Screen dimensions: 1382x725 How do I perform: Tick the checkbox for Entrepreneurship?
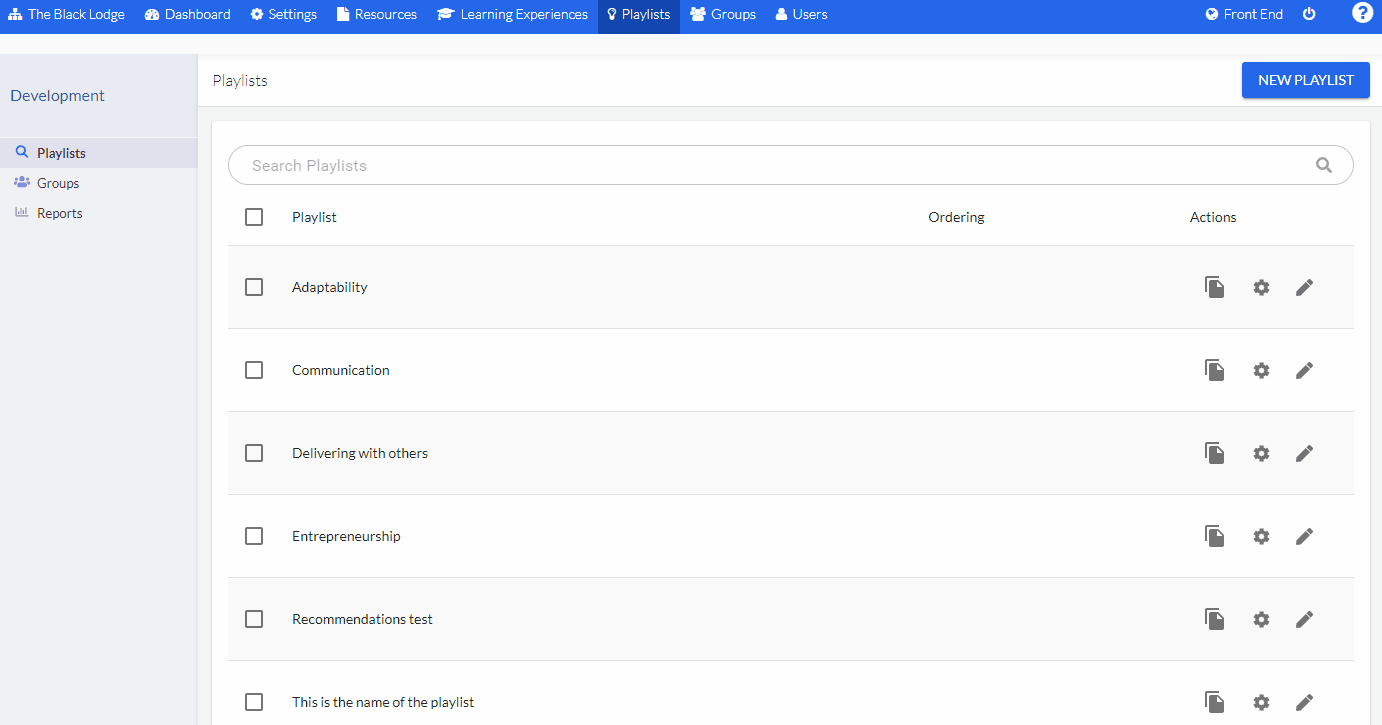pyautogui.click(x=253, y=536)
